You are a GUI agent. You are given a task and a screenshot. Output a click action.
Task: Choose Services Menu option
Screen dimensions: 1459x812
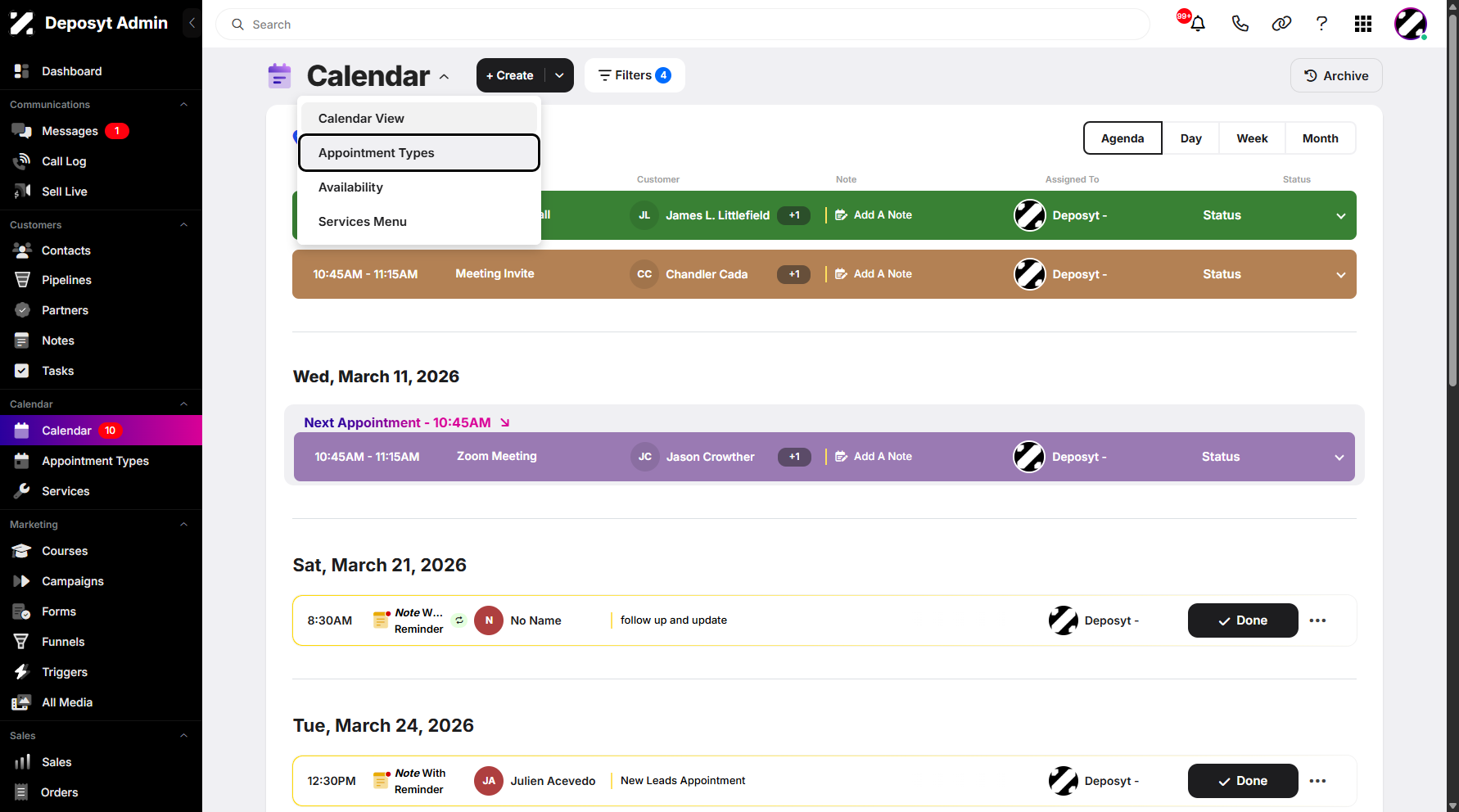click(x=419, y=222)
